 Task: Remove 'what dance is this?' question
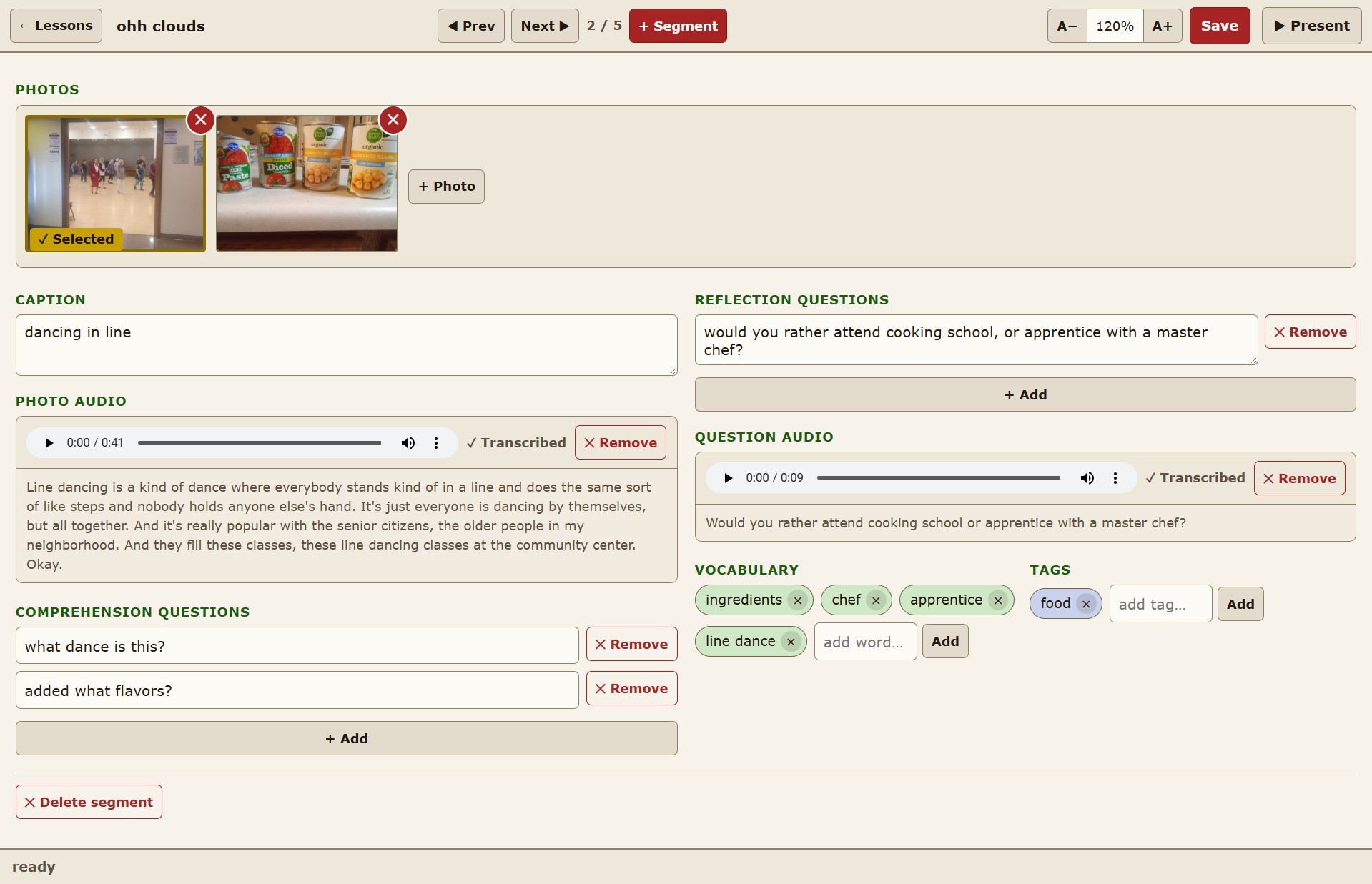coord(632,644)
